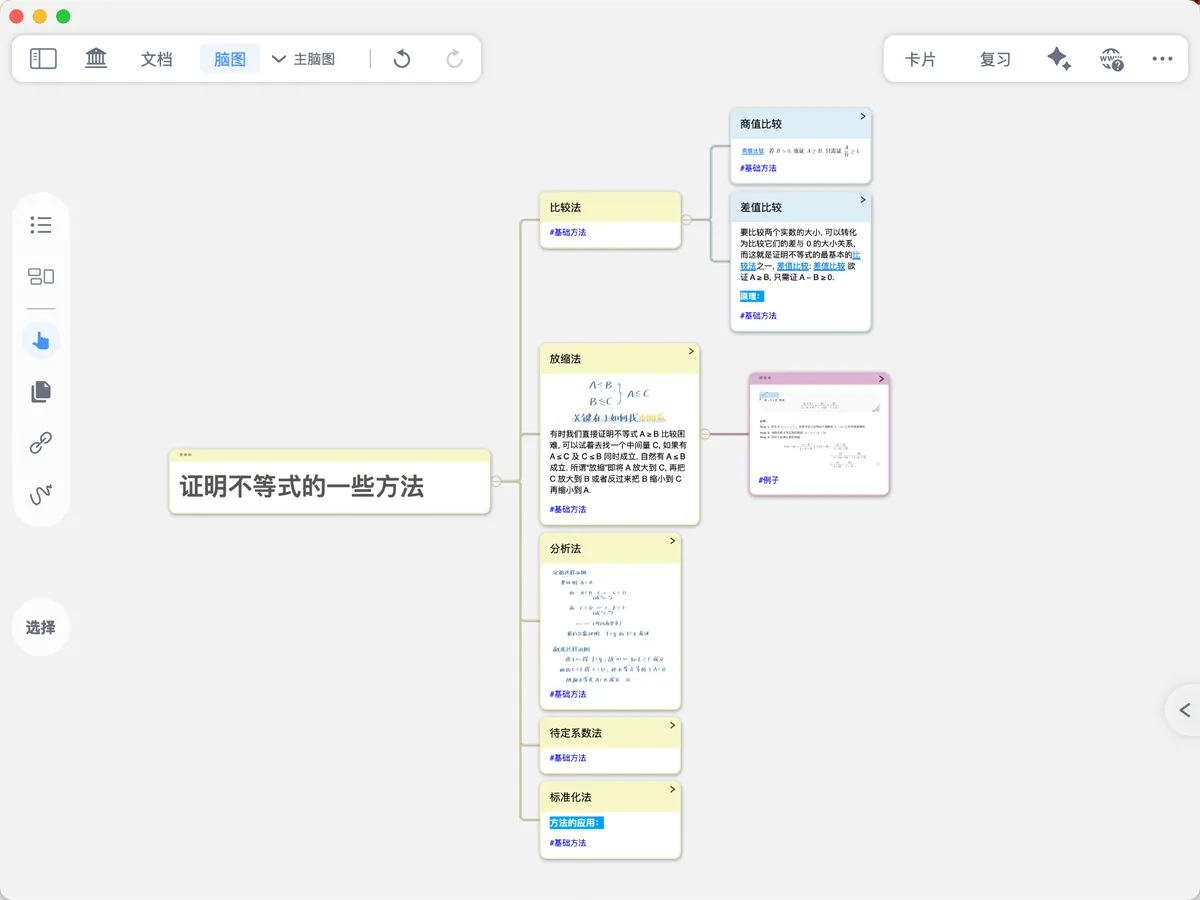Screen dimensions: 1200x900
Task: Click the handwritten note image in 放缩法
Action: tap(619, 401)
